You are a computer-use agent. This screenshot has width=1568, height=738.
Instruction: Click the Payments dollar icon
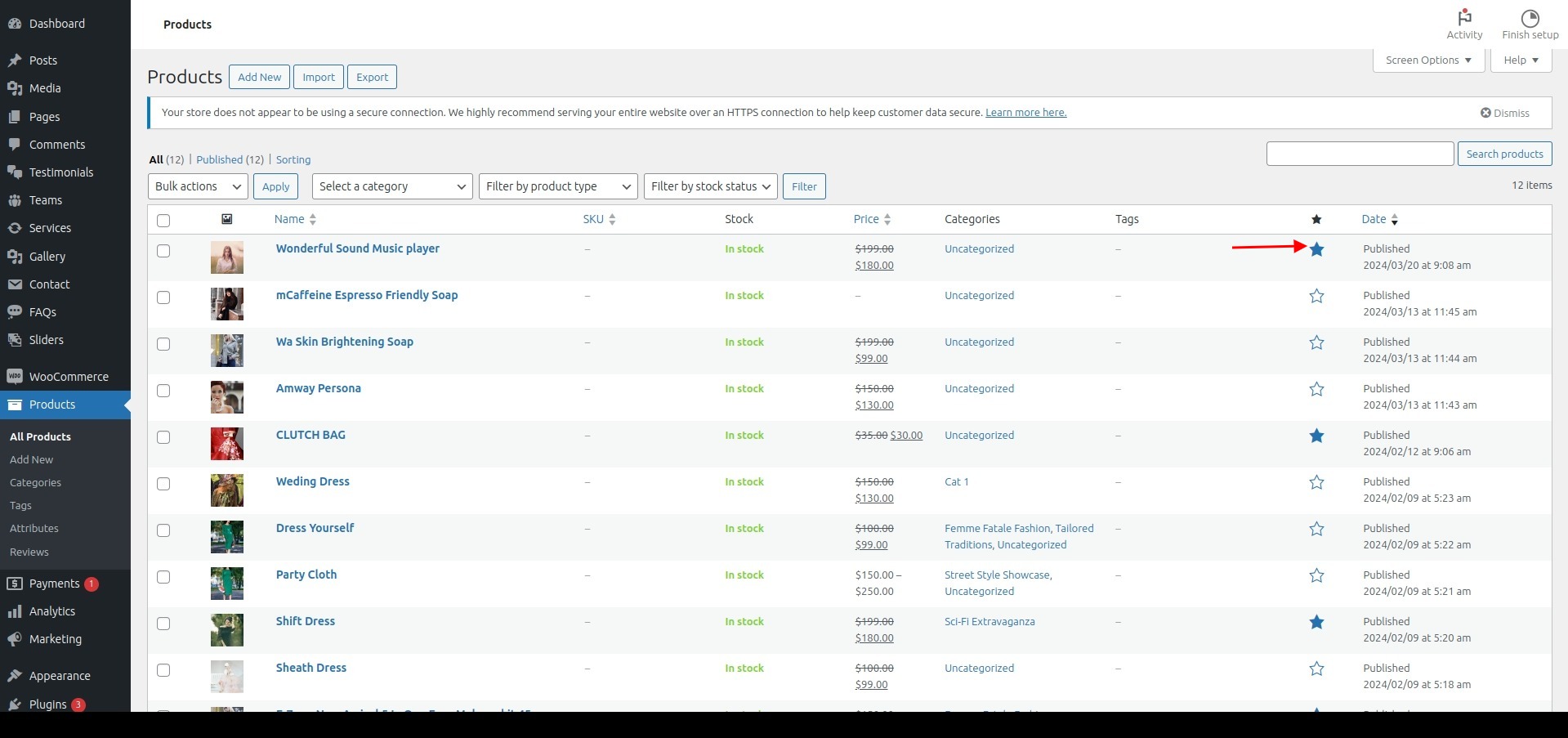pyautogui.click(x=14, y=584)
